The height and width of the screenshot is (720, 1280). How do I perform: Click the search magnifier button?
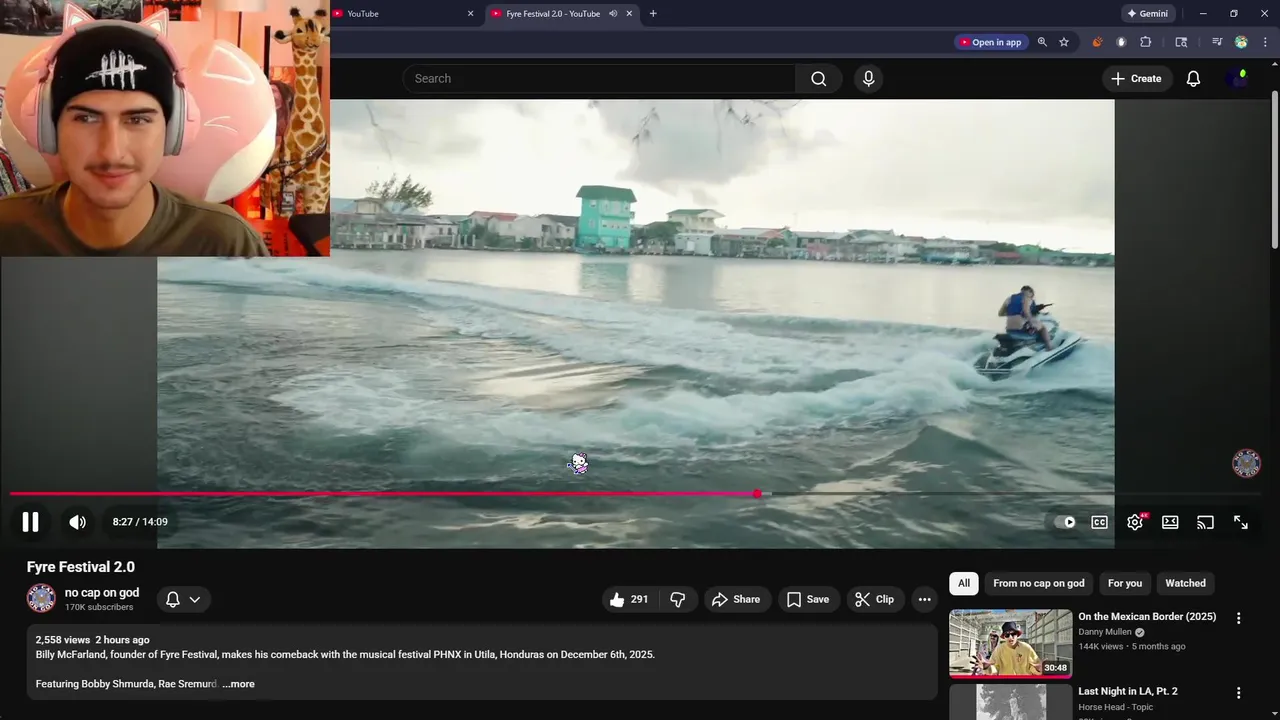tap(819, 79)
